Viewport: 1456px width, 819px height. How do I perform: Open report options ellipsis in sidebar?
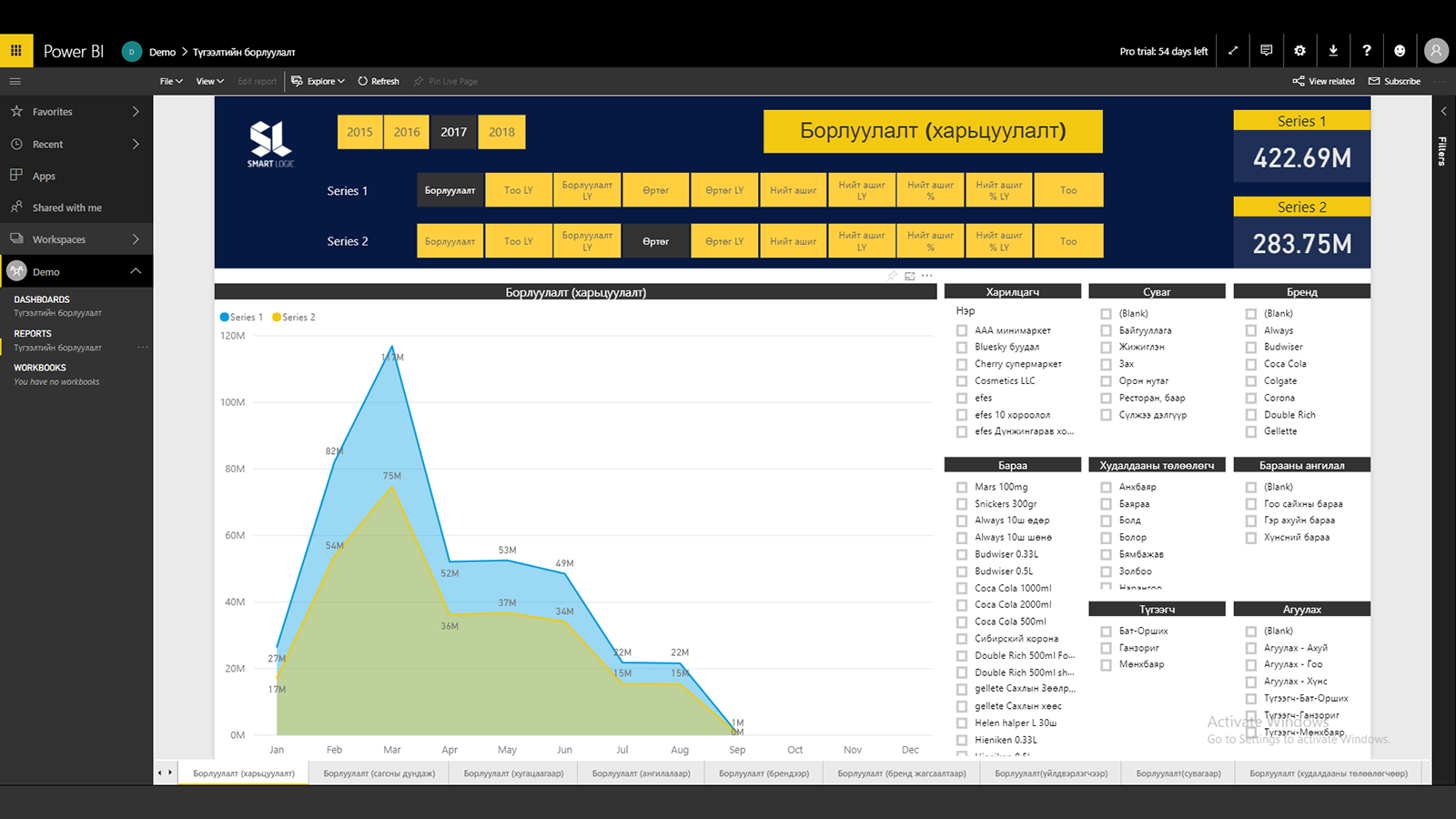point(142,348)
